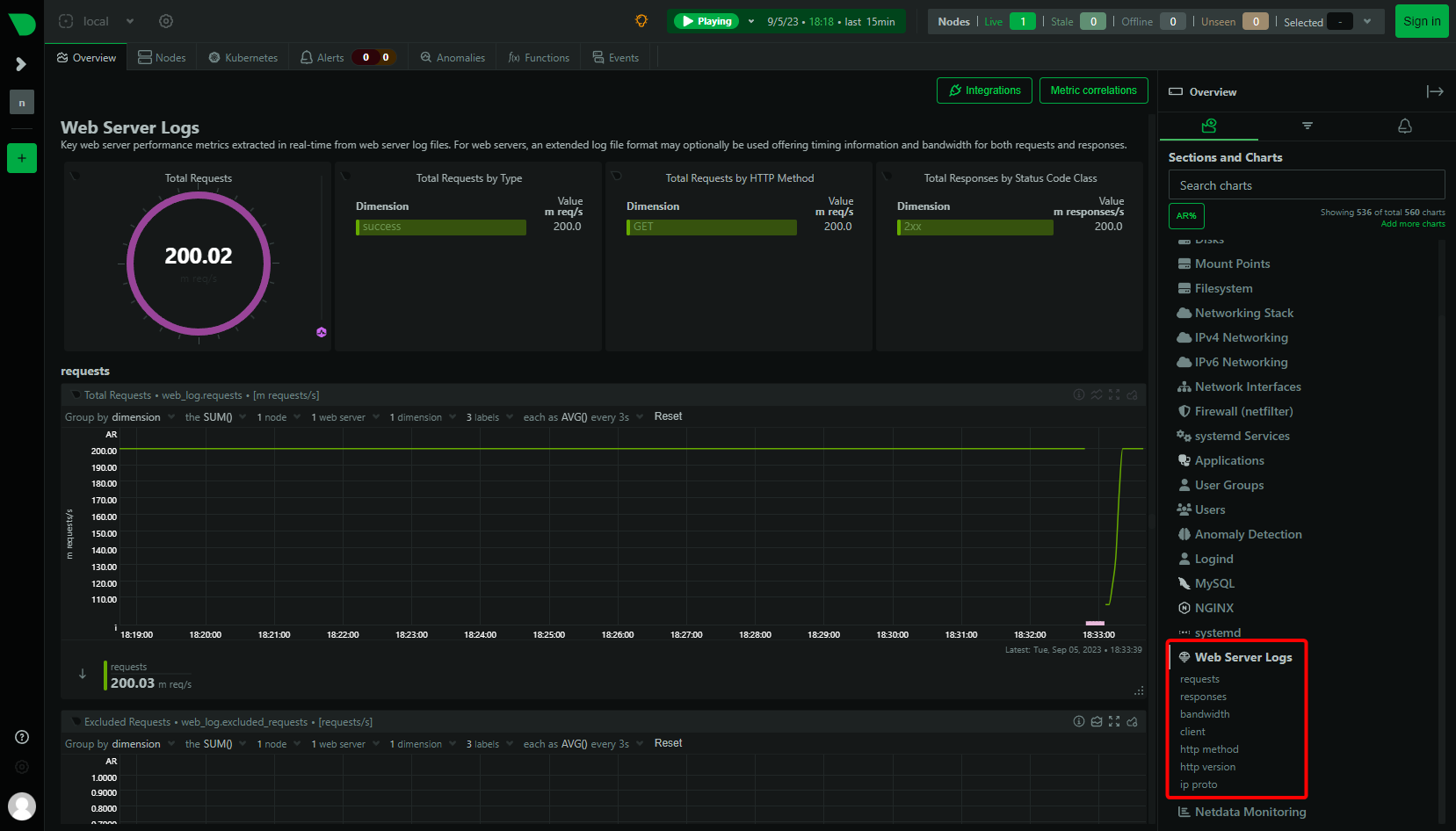Click the Add more charts link
The image size is (1456, 831).
1412,223
